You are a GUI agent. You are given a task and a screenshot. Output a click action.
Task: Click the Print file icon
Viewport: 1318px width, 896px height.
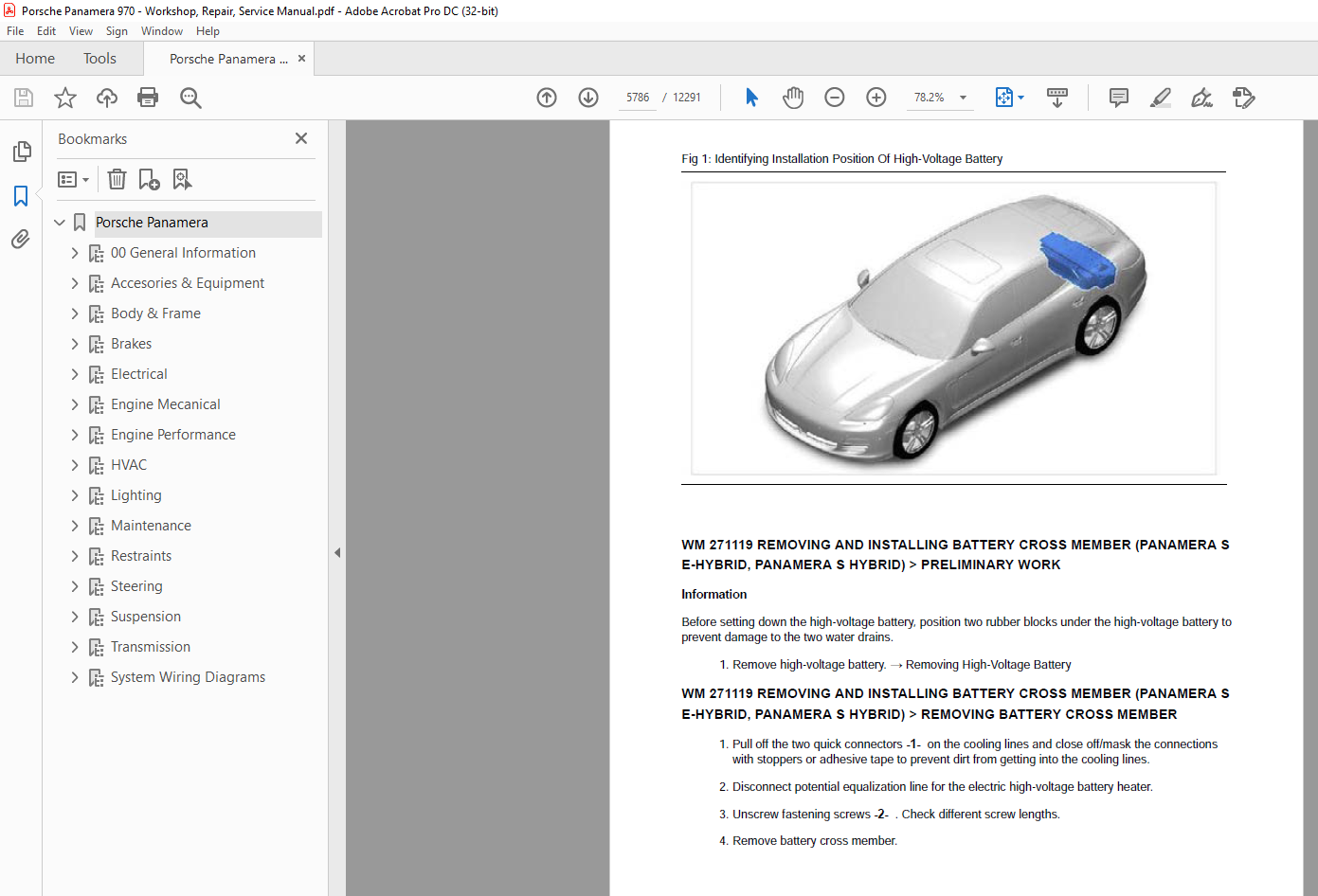click(148, 98)
